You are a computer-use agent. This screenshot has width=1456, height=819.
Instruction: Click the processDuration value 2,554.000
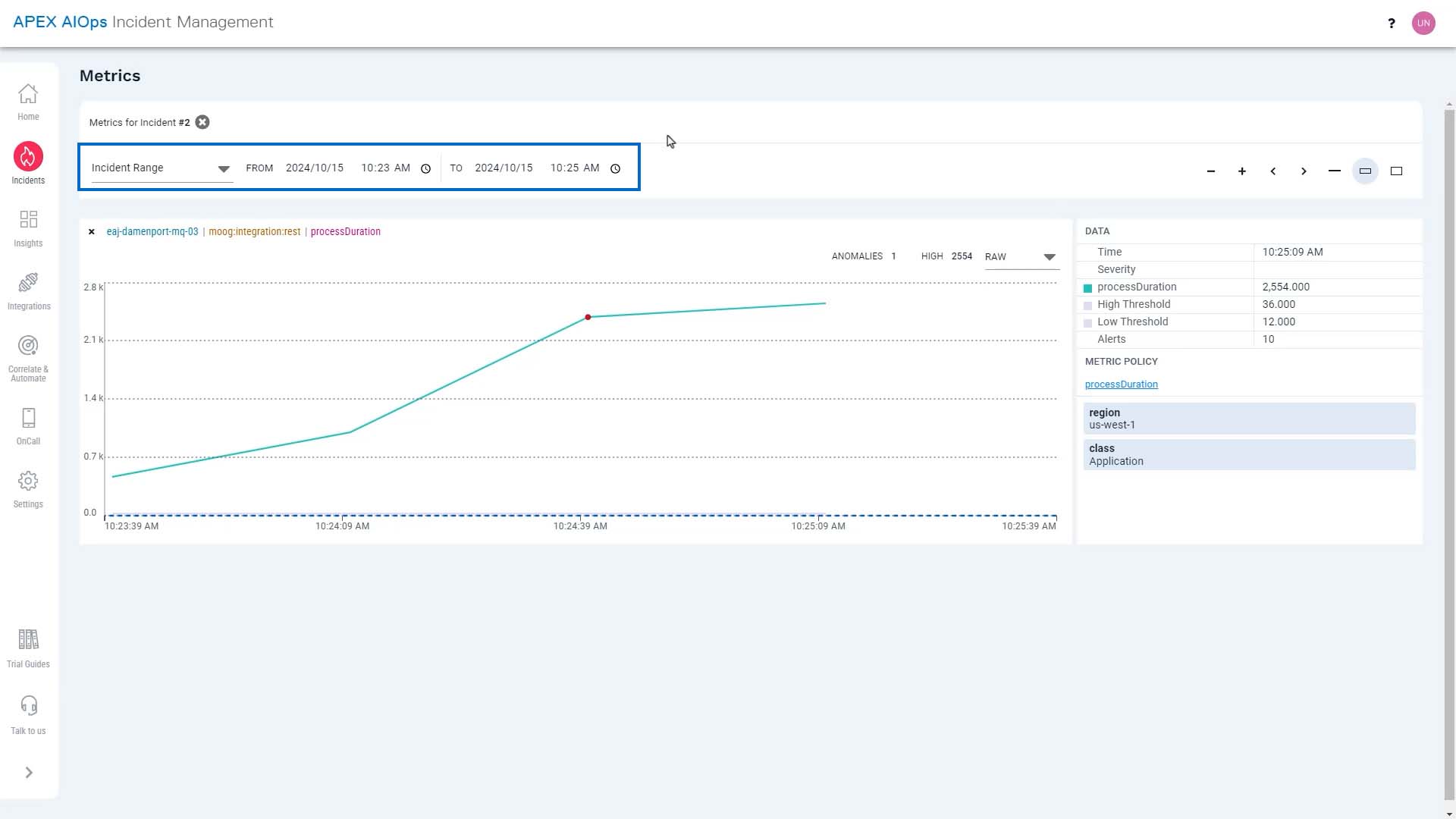click(x=1285, y=287)
